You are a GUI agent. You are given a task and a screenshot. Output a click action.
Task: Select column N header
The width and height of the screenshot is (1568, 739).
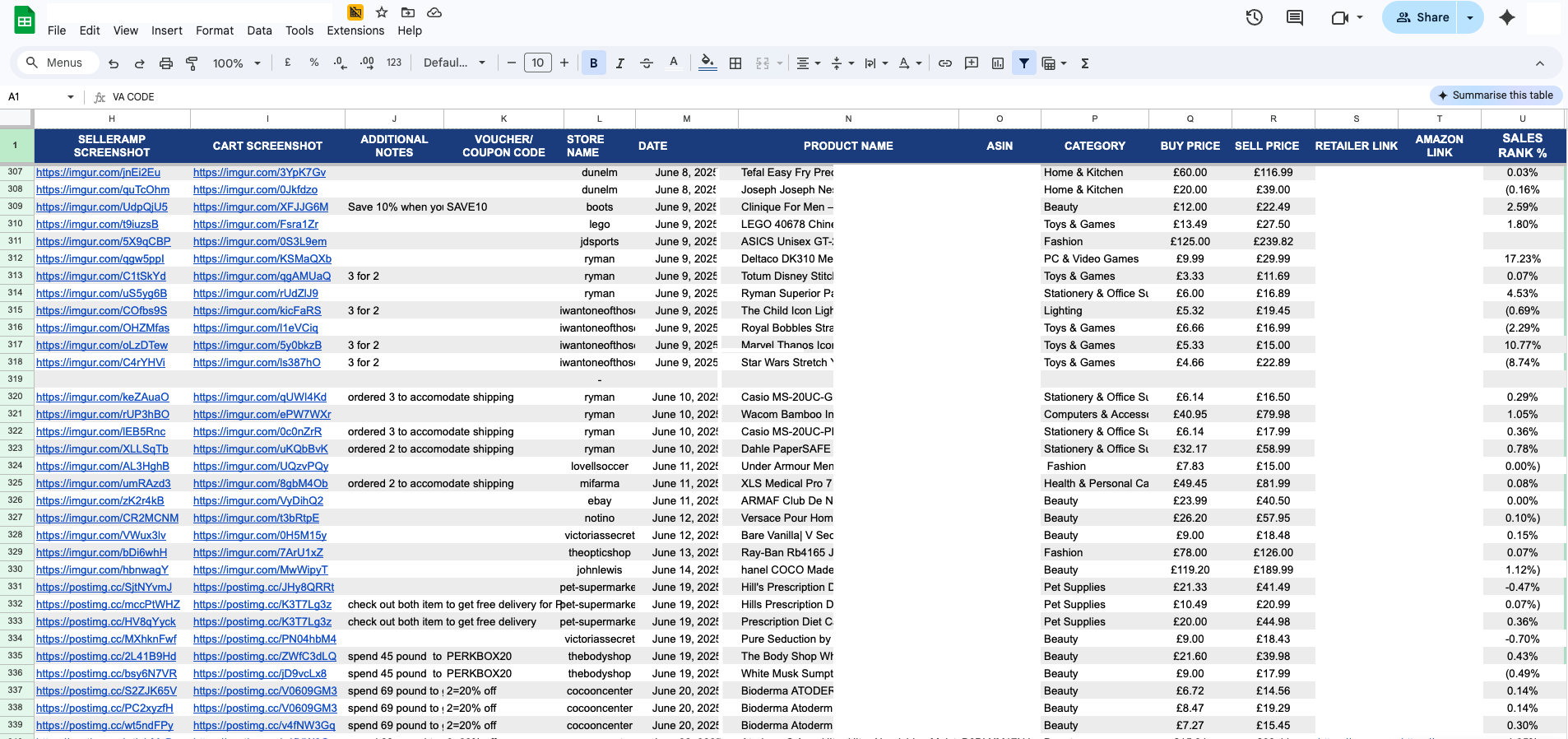(x=848, y=119)
